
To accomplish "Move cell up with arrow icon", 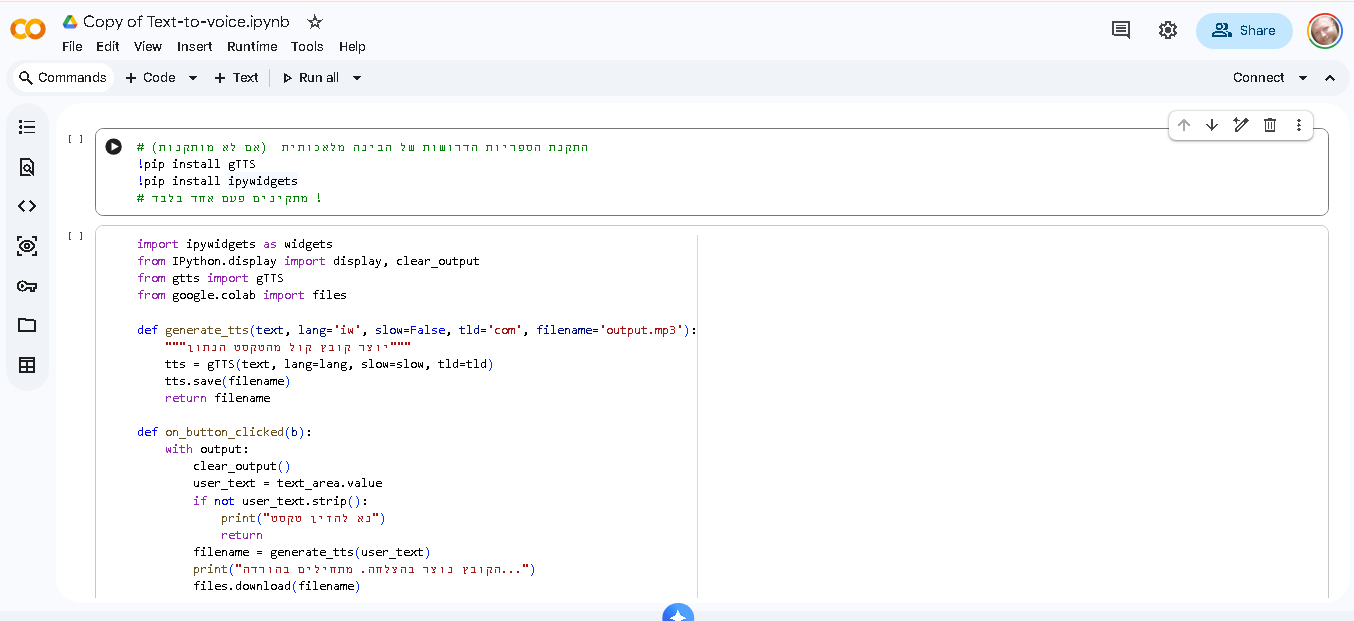I will [1183, 125].
